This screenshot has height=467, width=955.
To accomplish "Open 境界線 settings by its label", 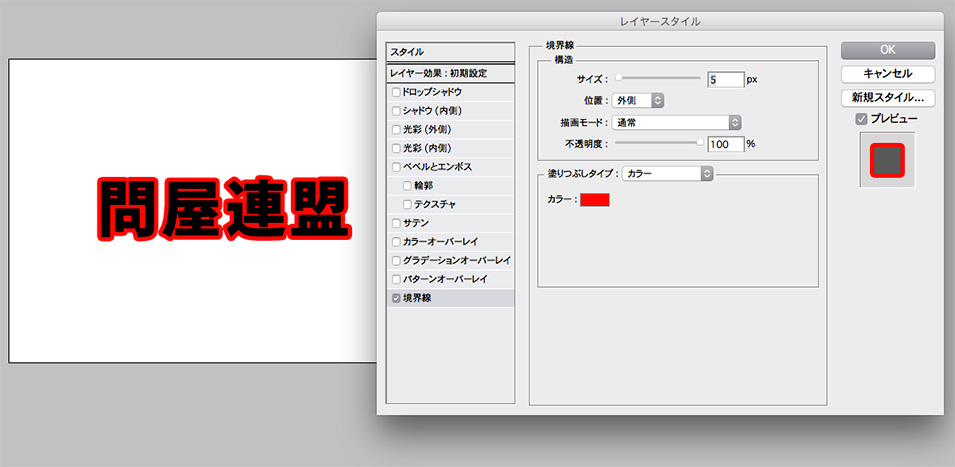I will click(x=417, y=298).
